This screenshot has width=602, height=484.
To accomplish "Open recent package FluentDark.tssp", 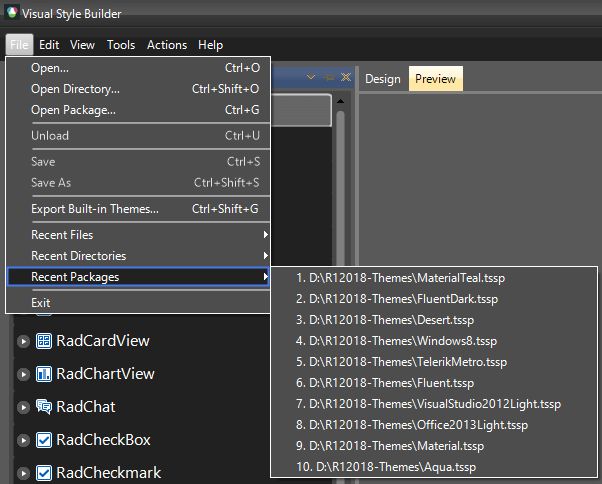I will pyautogui.click(x=434, y=299).
